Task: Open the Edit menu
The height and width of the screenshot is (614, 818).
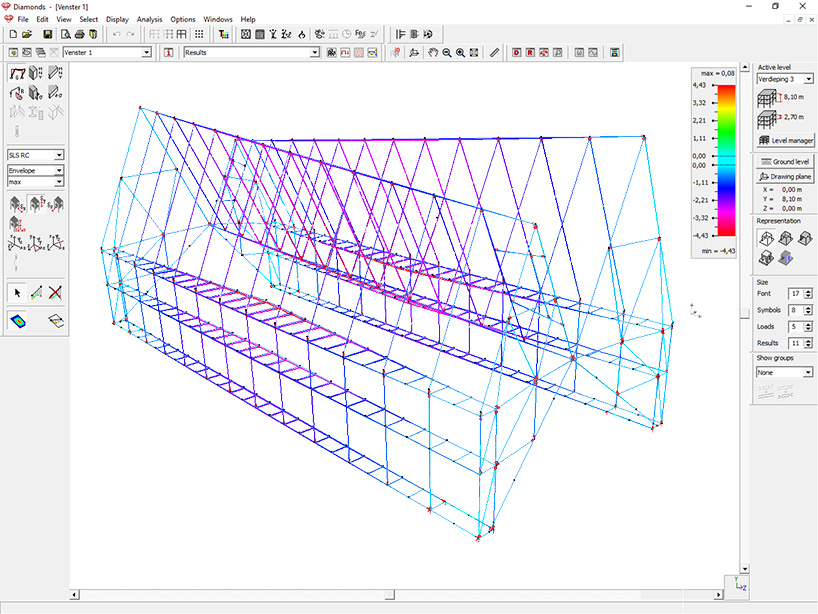Action: [42, 19]
